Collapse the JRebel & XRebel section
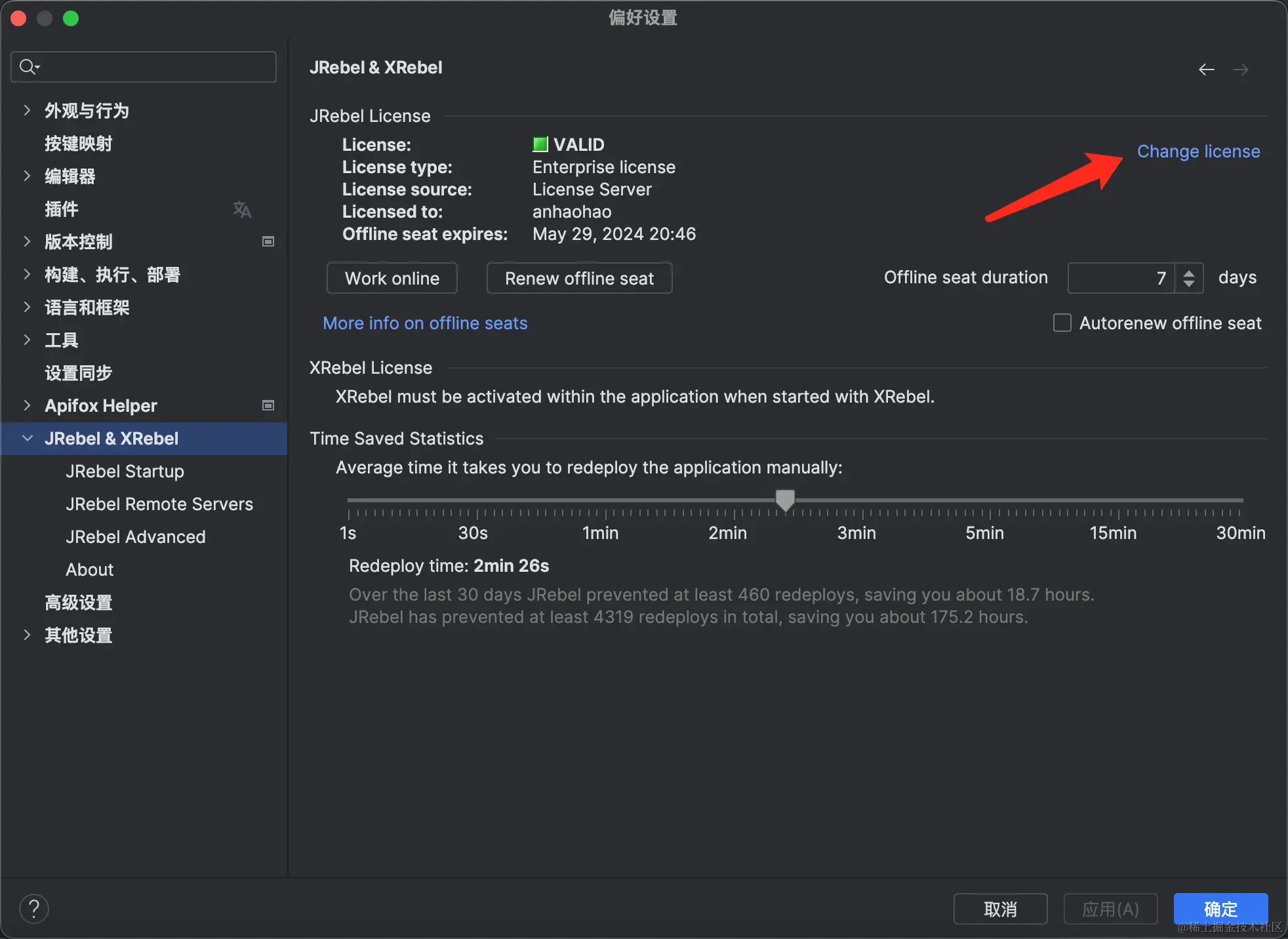The height and width of the screenshot is (939, 1288). pyautogui.click(x=27, y=438)
